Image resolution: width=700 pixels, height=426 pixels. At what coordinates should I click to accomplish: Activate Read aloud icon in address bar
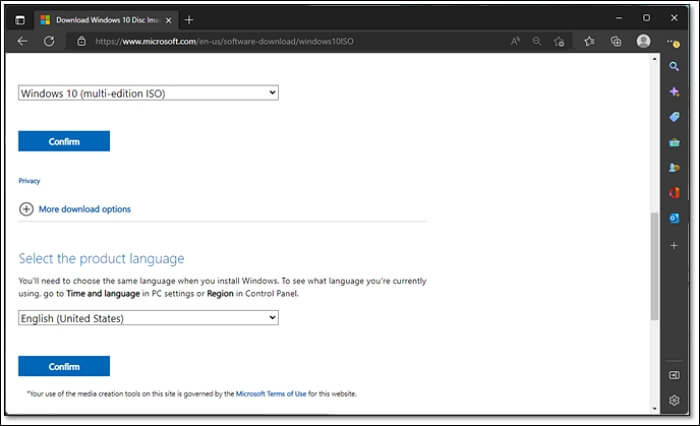click(x=515, y=42)
